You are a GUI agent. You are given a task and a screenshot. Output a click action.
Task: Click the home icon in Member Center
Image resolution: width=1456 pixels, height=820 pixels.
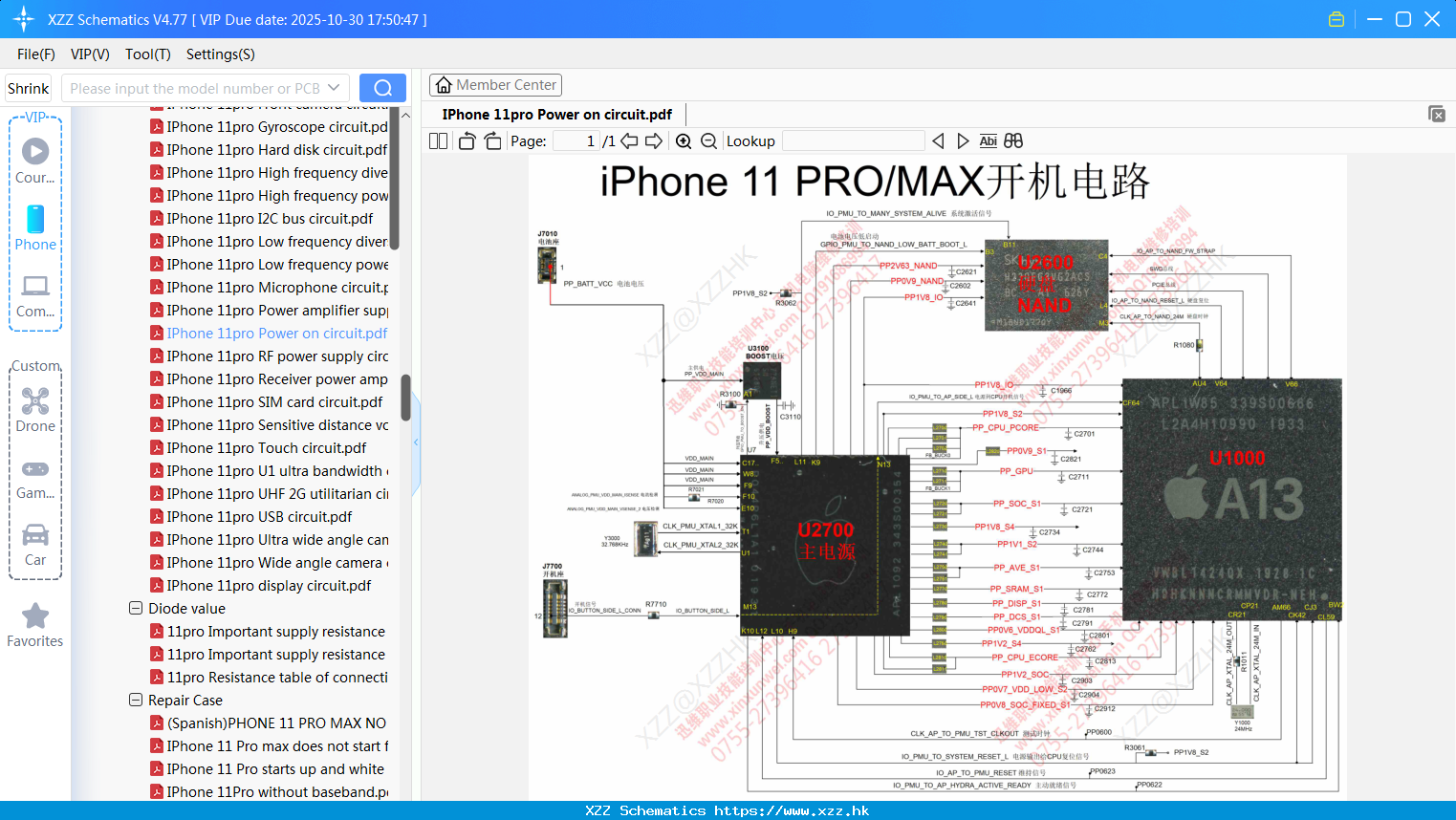[444, 85]
